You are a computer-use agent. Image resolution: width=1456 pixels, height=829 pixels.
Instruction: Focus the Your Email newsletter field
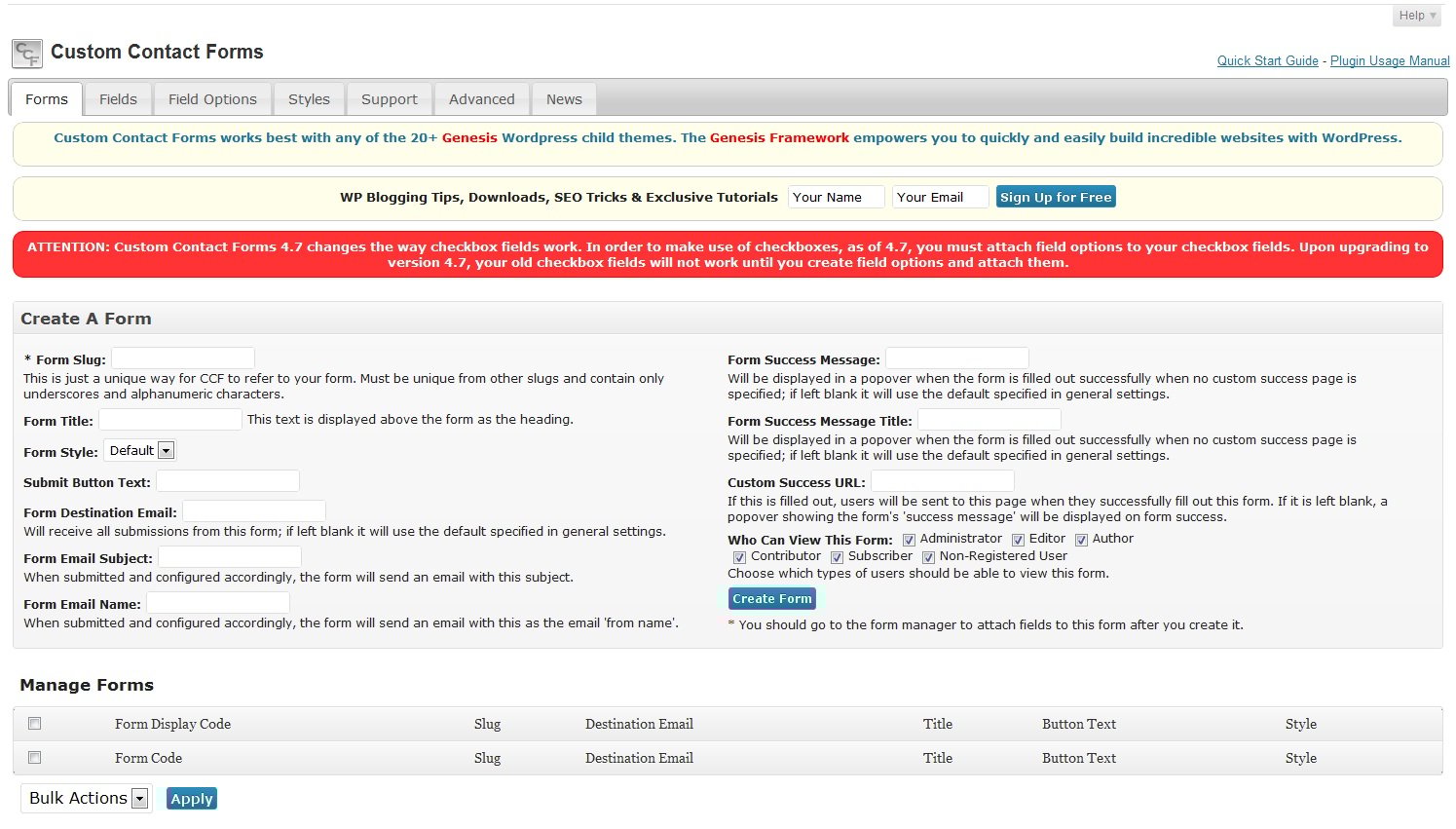(x=940, y=197)
